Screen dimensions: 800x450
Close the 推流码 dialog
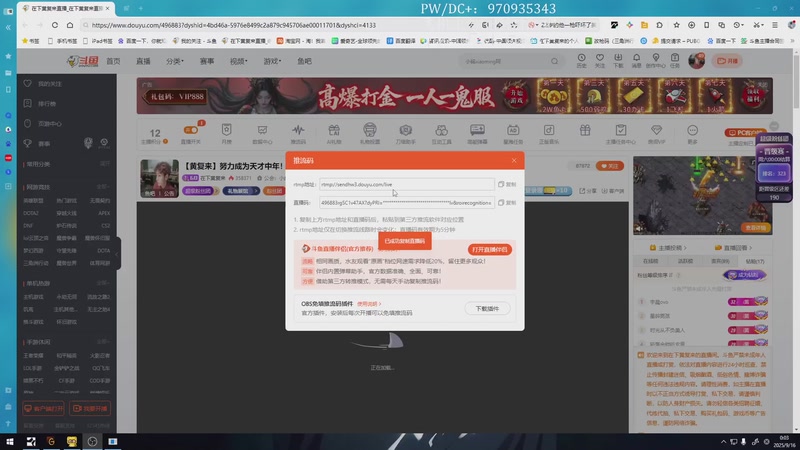514,160
